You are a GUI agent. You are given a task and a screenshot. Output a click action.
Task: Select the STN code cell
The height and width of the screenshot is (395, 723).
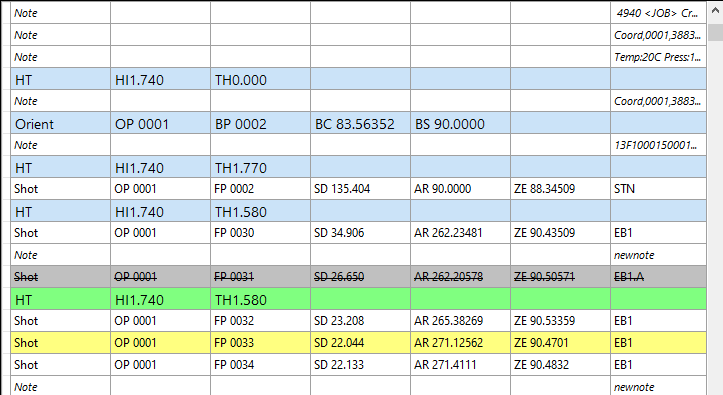click(x=658, y=189)
